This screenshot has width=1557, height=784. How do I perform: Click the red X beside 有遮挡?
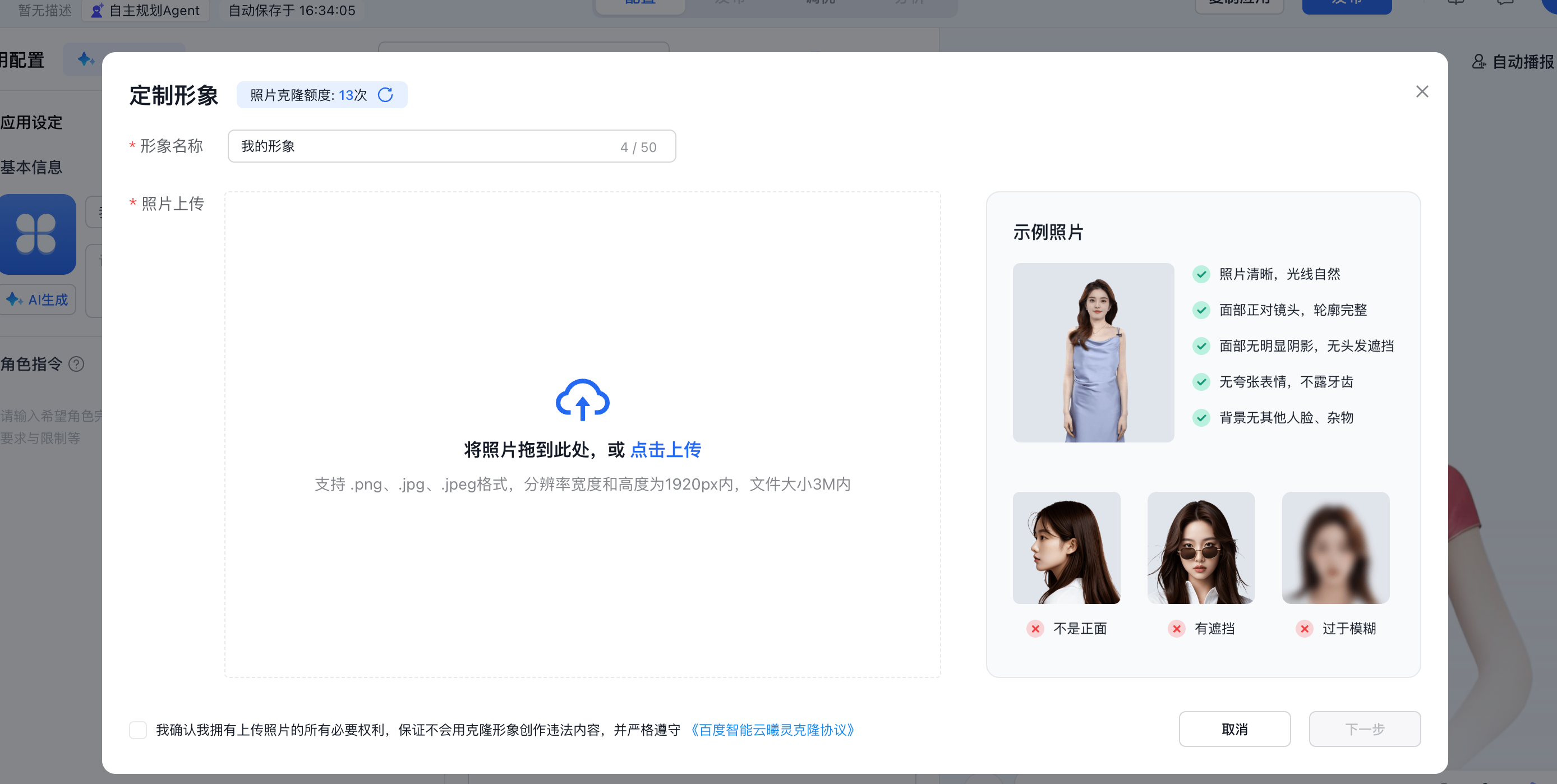[1176, 629]
